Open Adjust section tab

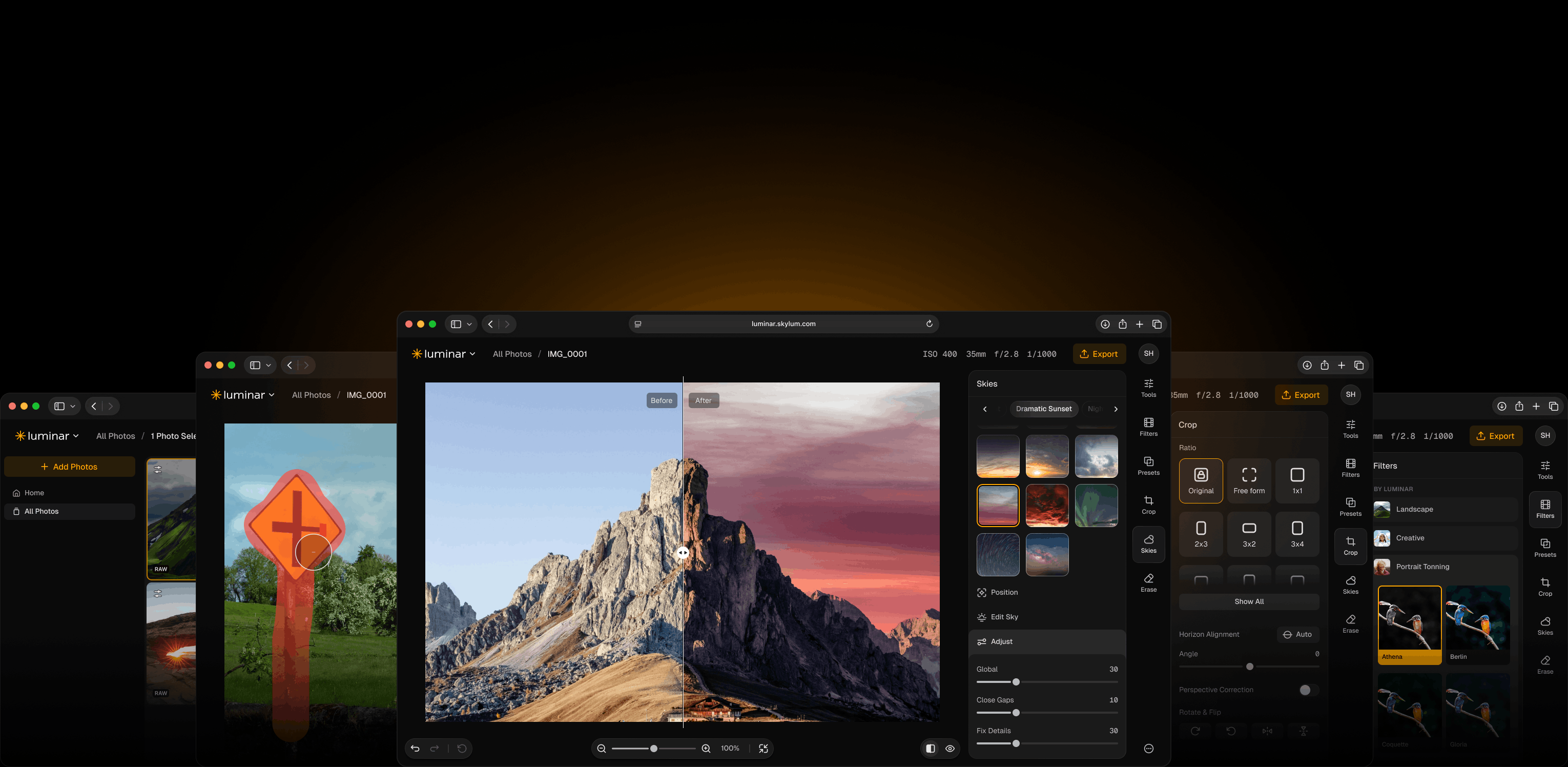(1046, 641)
